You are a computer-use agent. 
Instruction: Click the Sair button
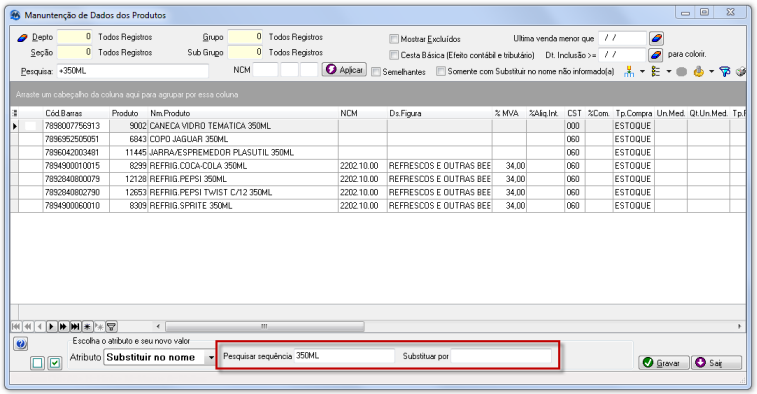[x=716, y=363]
